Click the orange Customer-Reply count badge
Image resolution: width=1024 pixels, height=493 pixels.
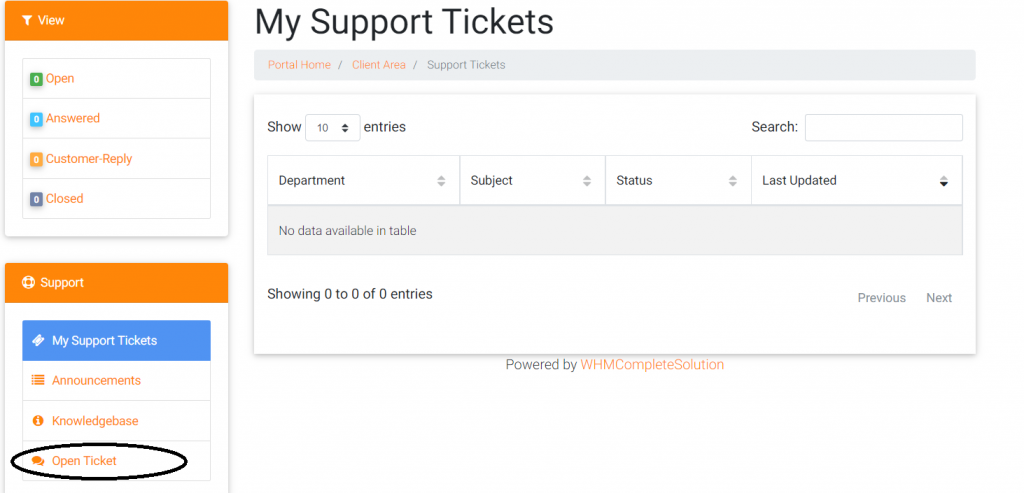[x=36, y=159]
